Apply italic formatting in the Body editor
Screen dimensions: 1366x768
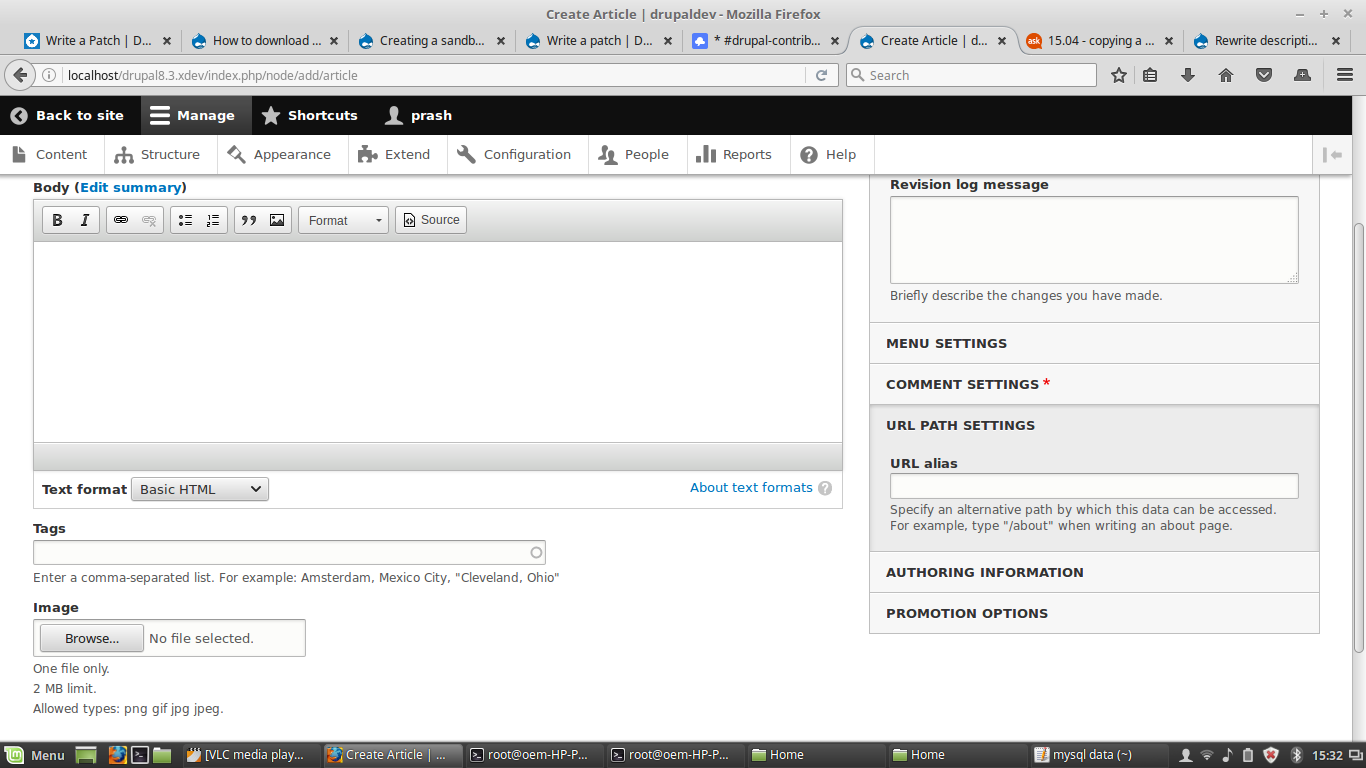(x=84, y=219)
